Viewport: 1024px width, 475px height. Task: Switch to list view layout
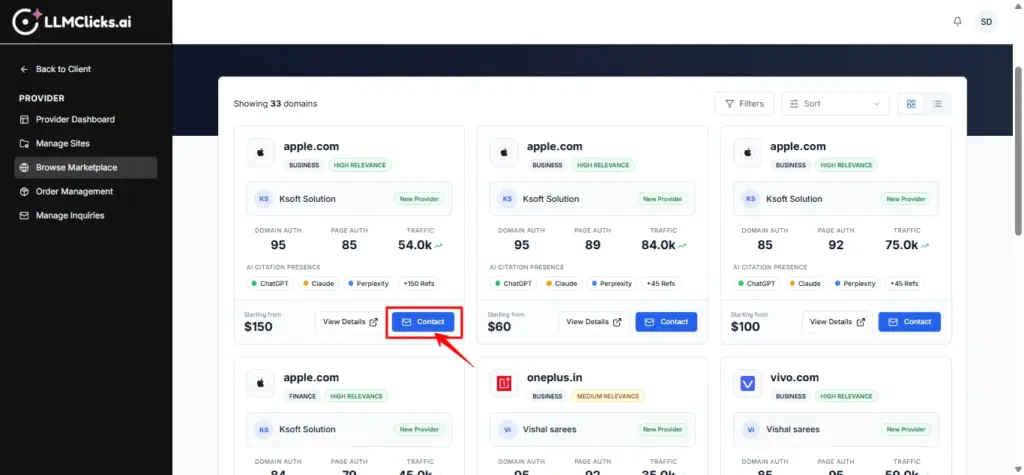938,104
